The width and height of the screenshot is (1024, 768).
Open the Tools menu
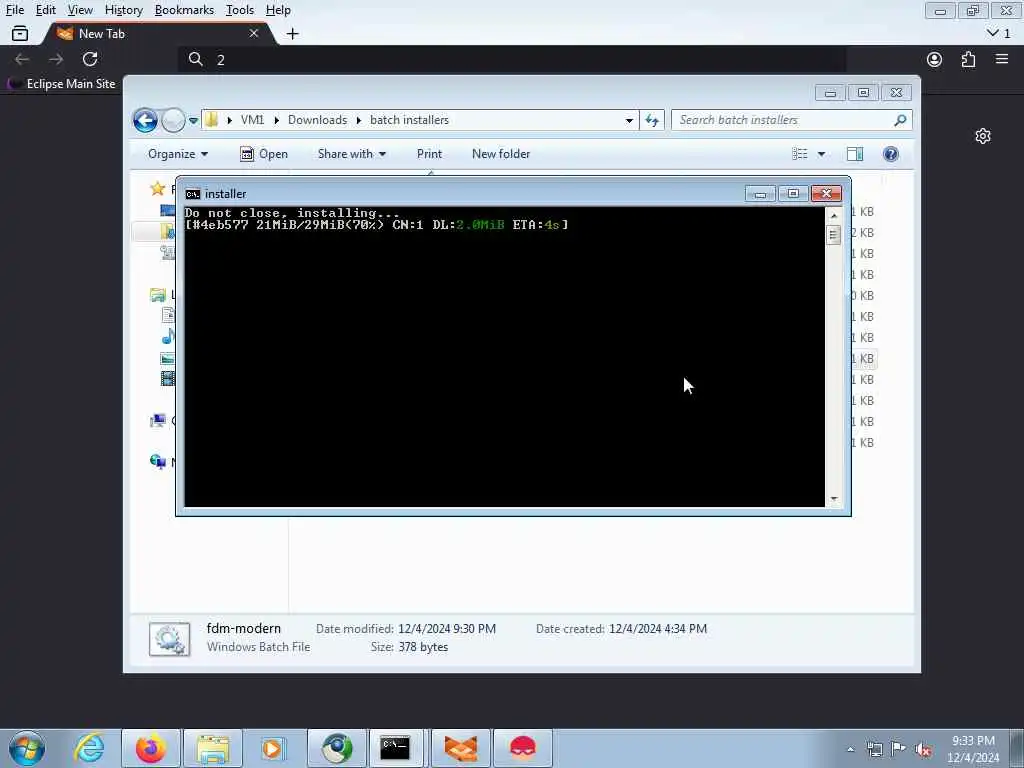click(240, 10)
